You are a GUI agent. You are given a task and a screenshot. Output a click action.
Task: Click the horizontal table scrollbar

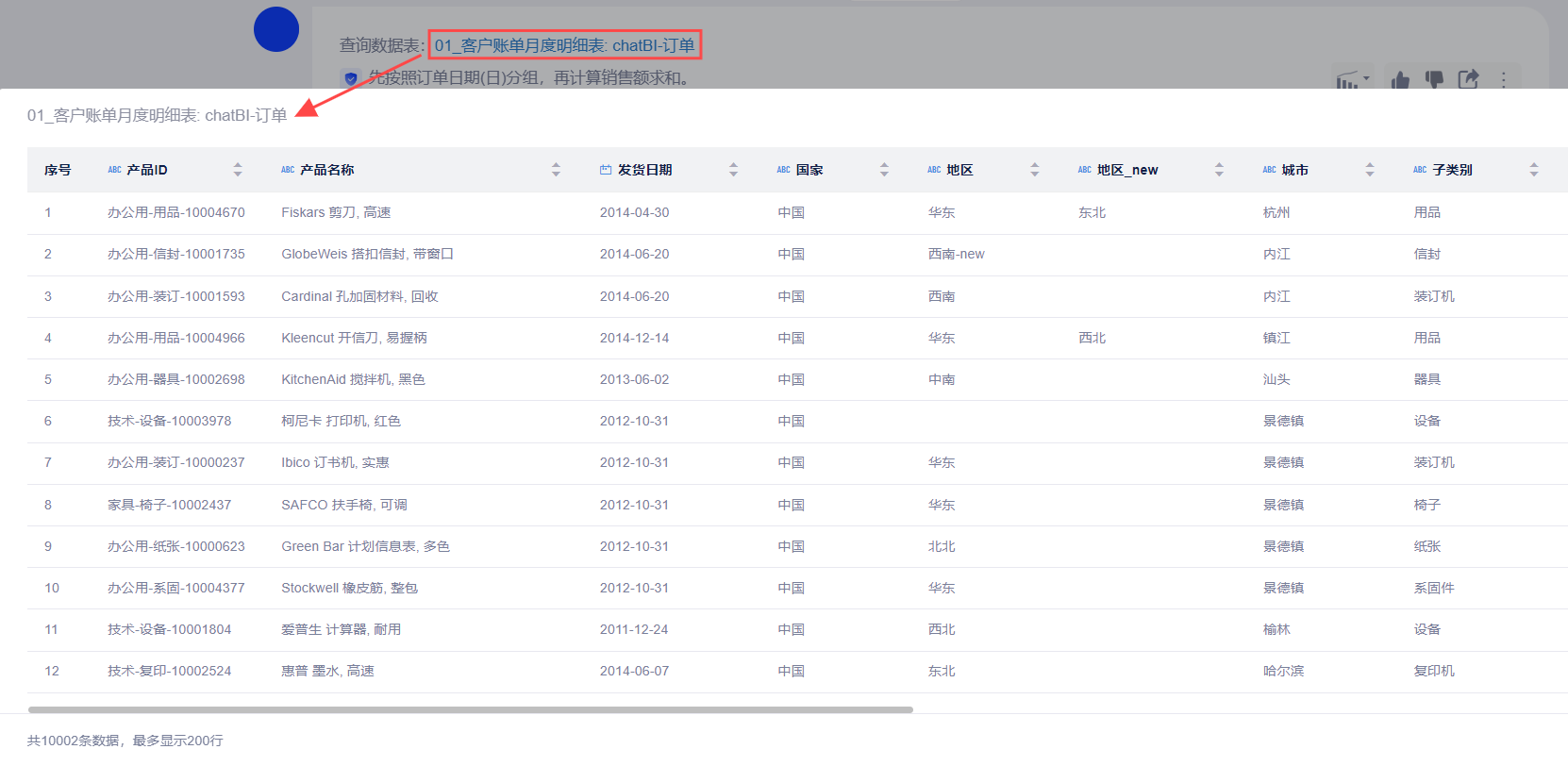click(x=470, y=709)
